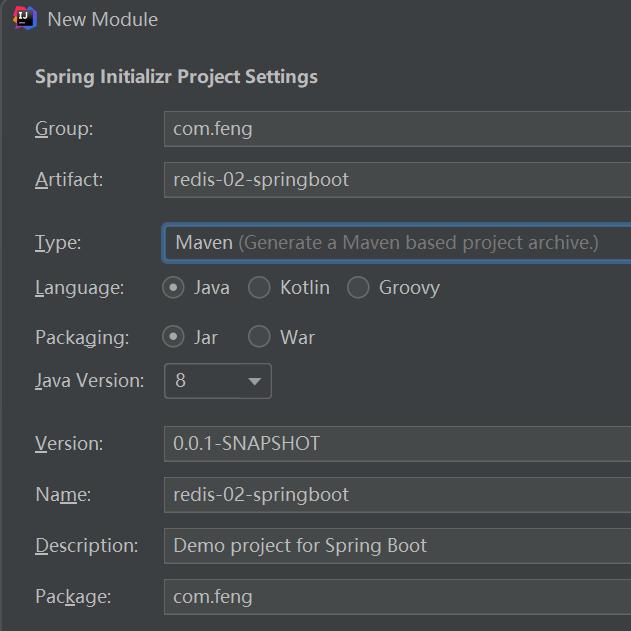This screenshot has height=631, width=631.
Task: Expand the Java Version dropdown
Action: point(217,381)
